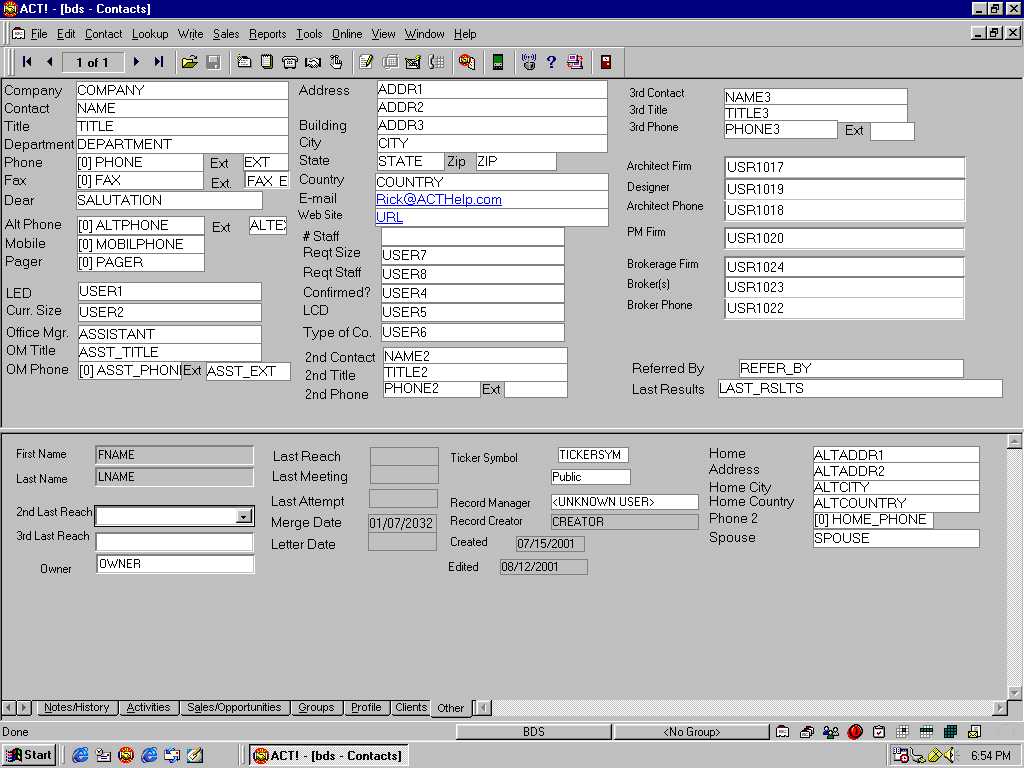
Task: Click the dark green Monthly Calendar icon
Action: 950,732
